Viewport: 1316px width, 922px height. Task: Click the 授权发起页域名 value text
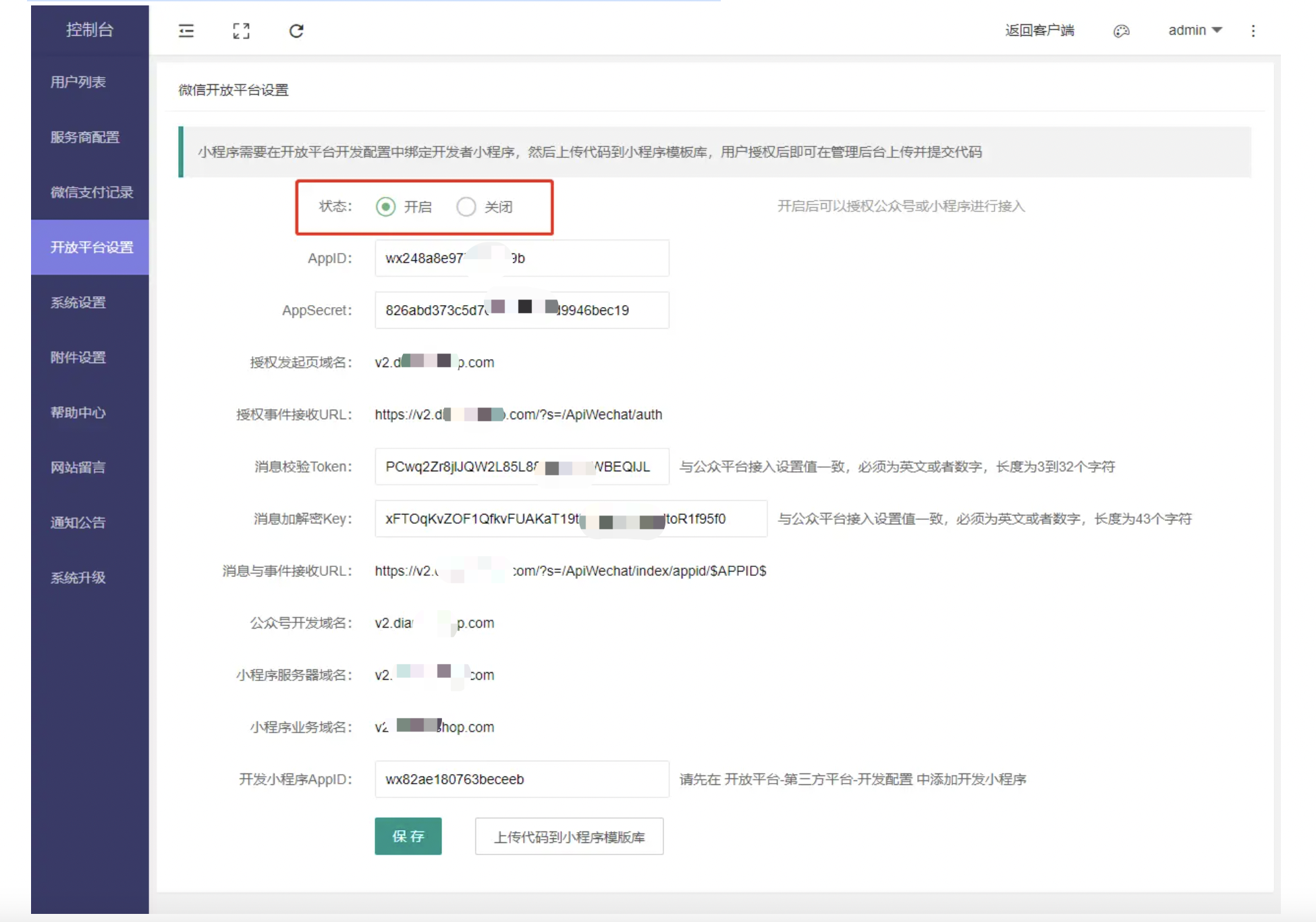[434, 362]
